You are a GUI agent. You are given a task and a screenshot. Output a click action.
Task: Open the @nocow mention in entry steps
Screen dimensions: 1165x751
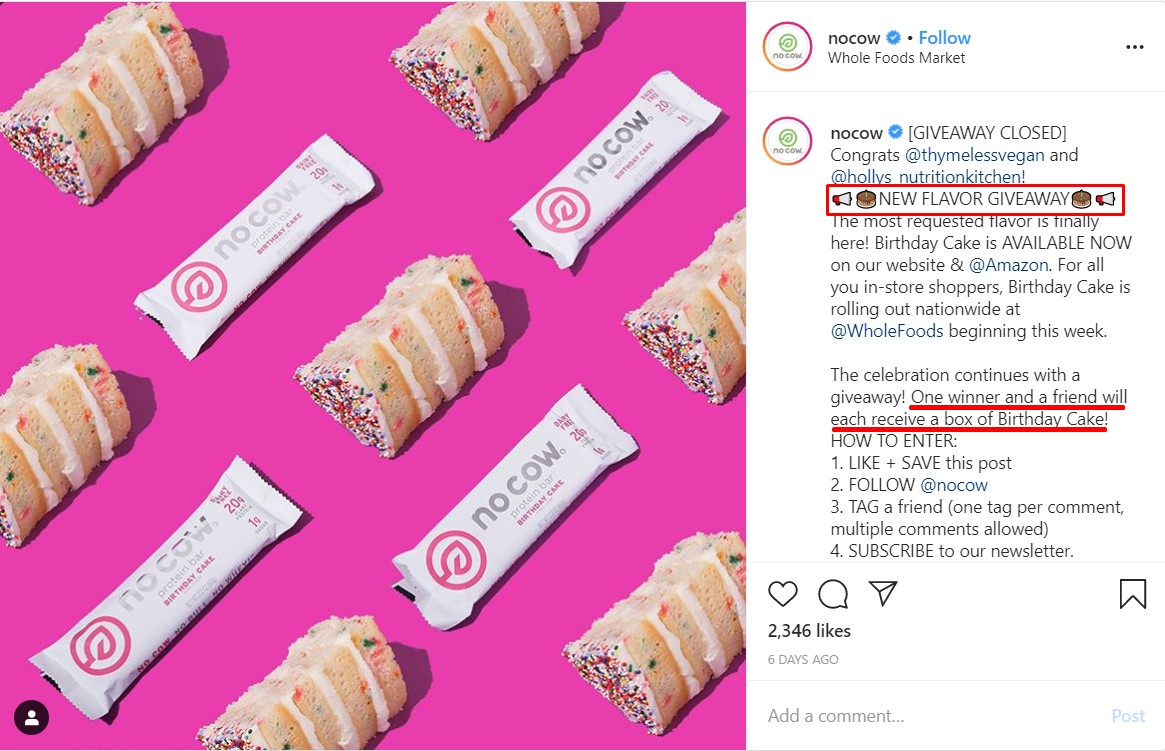point(954,485)
